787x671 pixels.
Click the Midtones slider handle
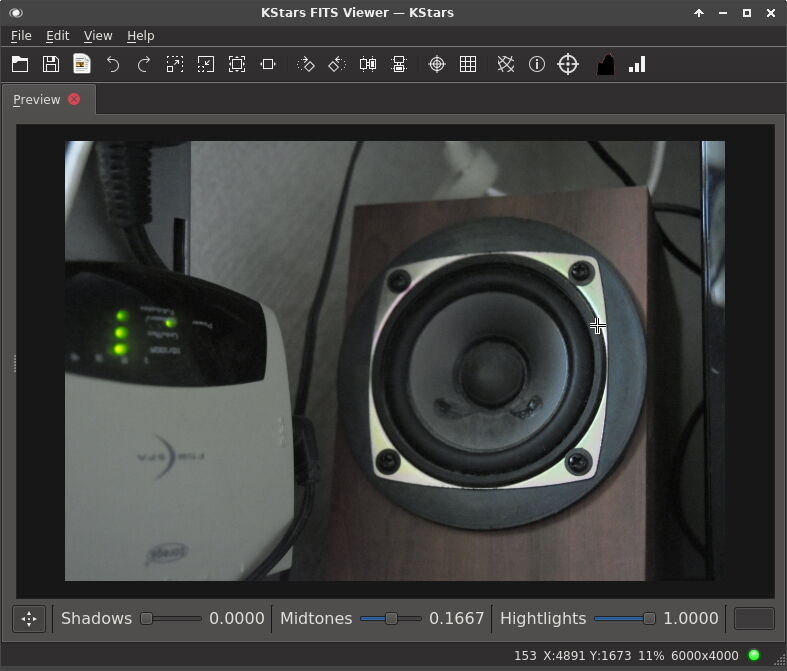pyautogui.click(x=391, y=618)
